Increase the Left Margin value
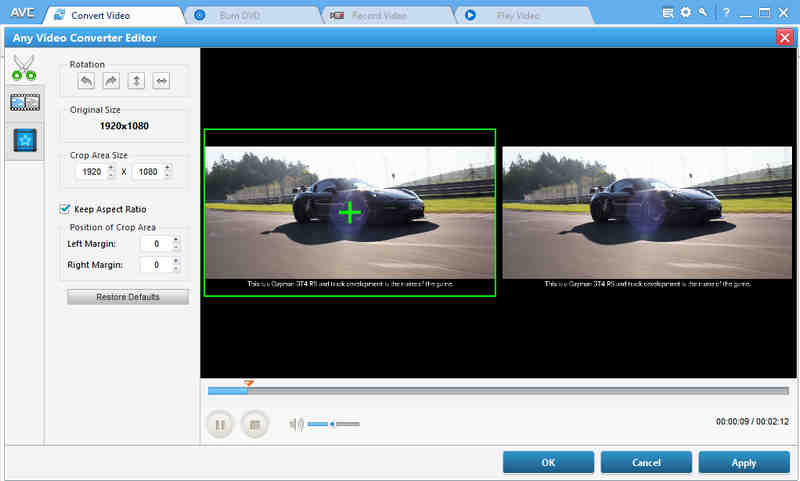800x481 pixels. point(176,239)
